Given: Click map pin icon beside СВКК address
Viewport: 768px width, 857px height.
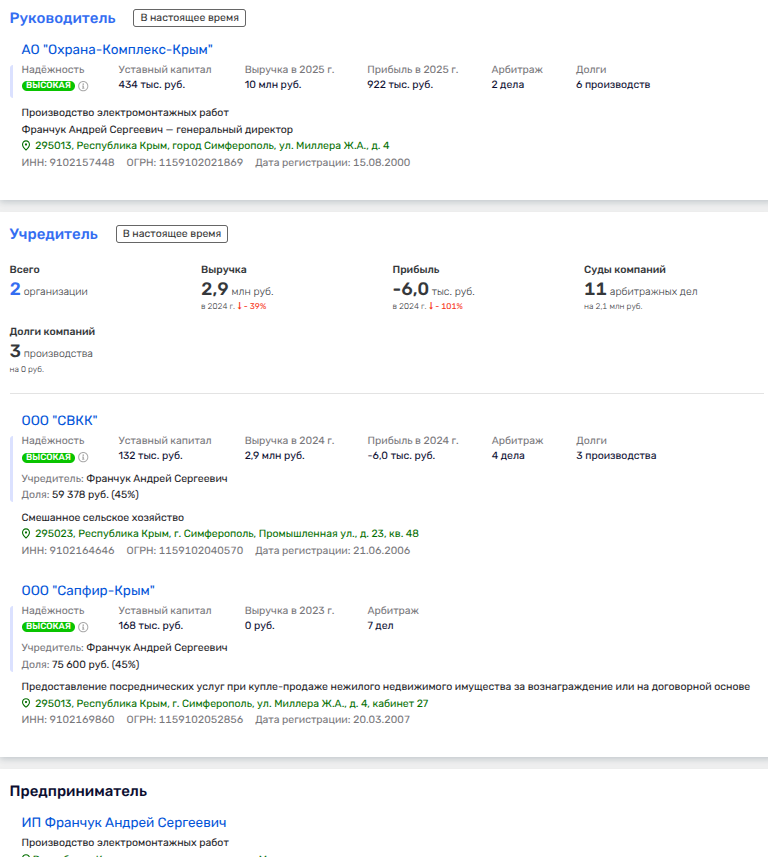Looking at the screenshot, I should [26, 534].
